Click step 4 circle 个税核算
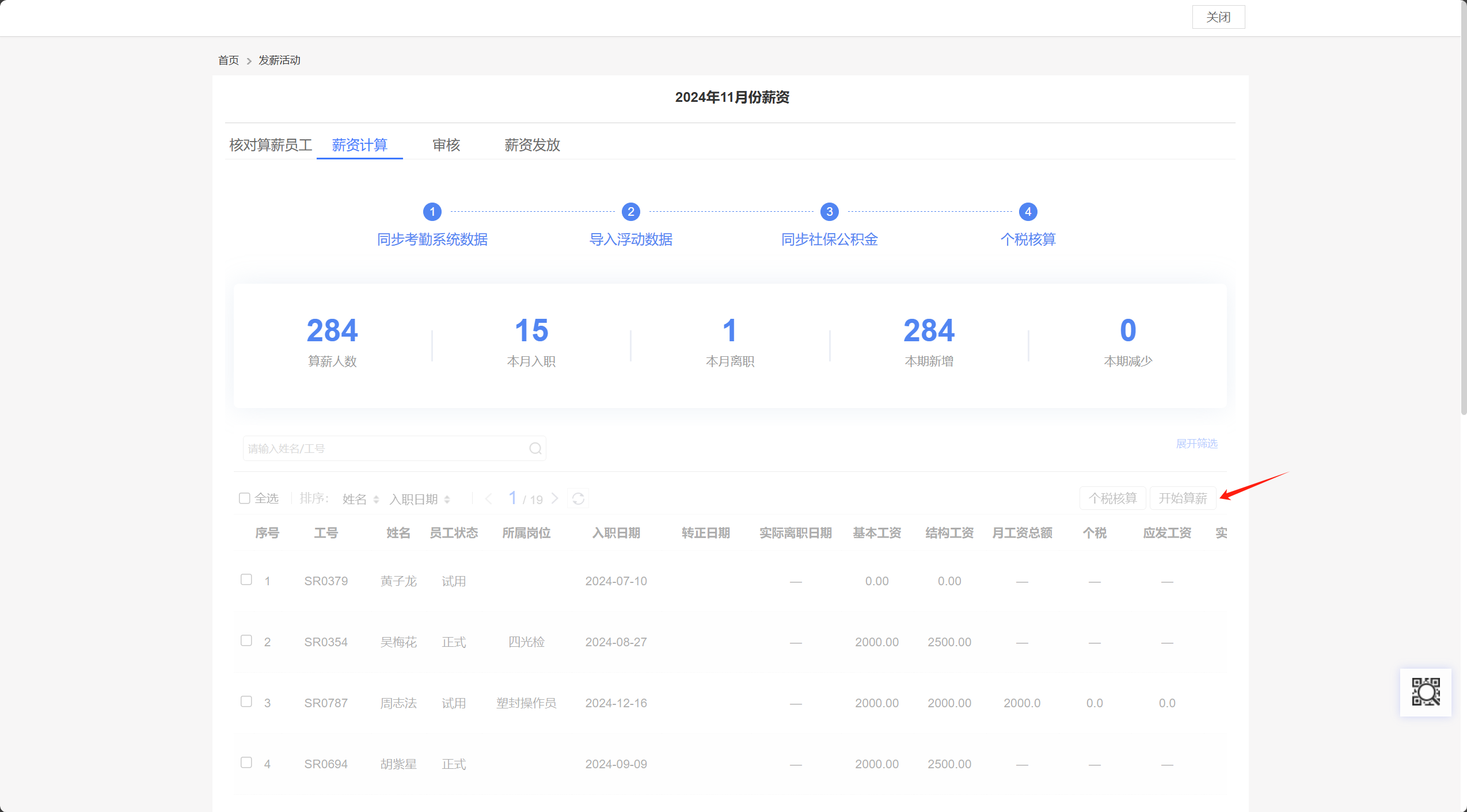The image size is (1467, 812). pyautogui.click(x=1028, y=212)
